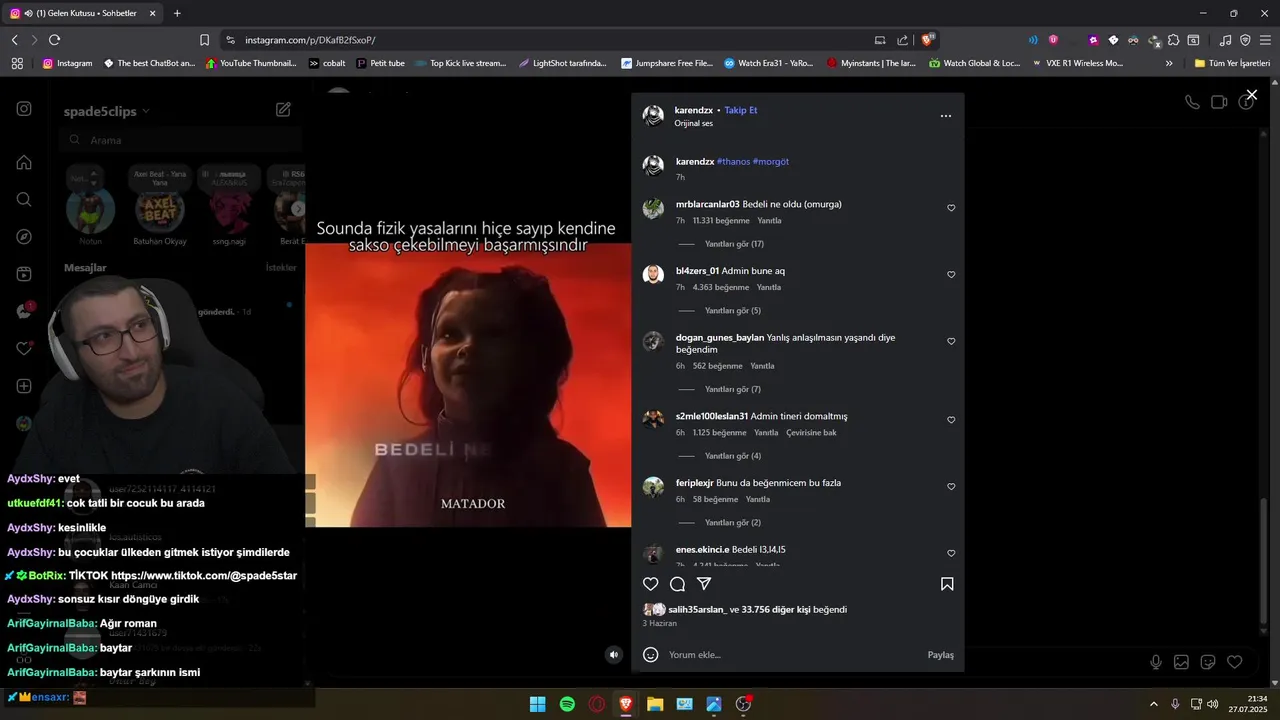Open the notifications heart in sidebar
Image resolution: width=1280 pixels, height=720 pixels.
[24, 349]
